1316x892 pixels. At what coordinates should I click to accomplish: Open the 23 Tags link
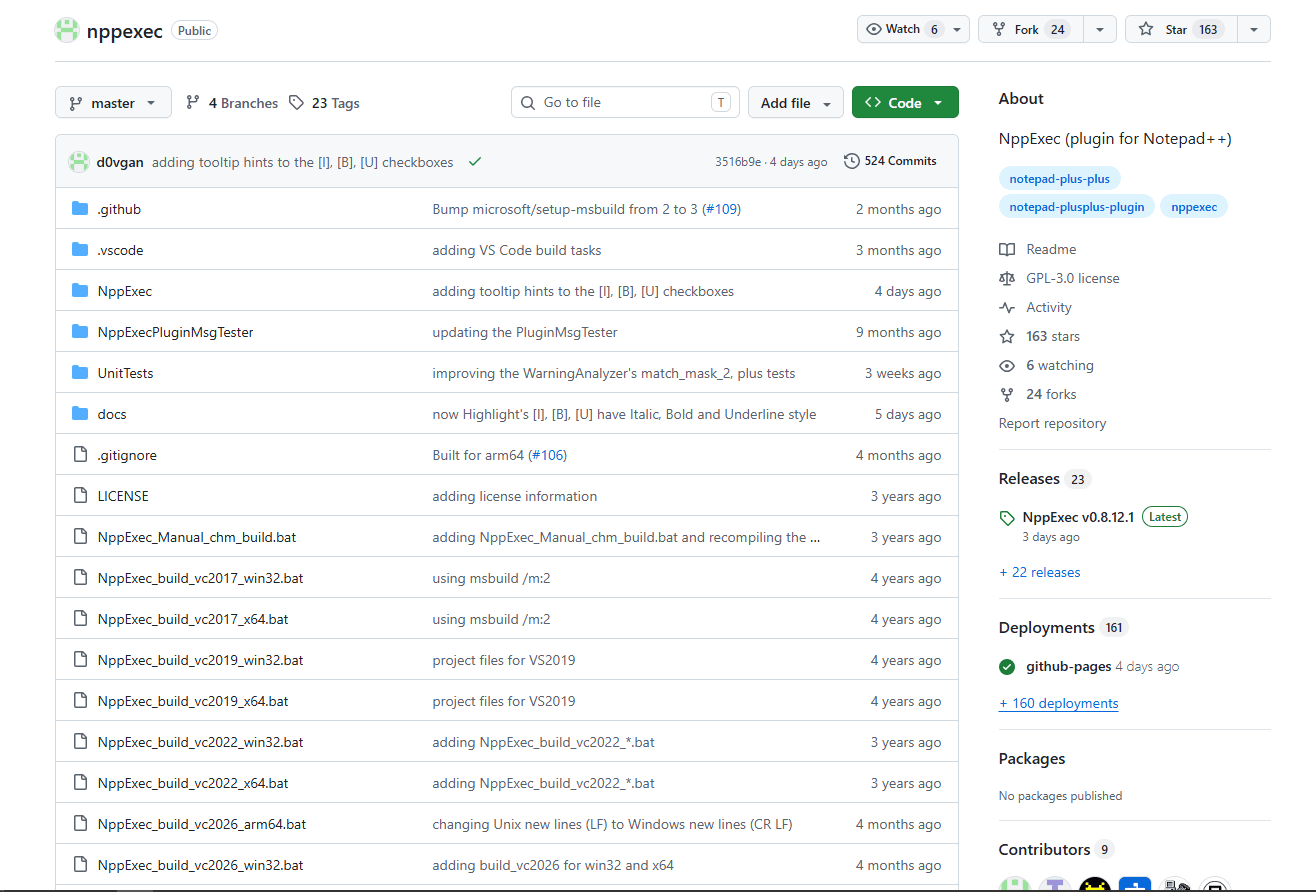[325, 103]
